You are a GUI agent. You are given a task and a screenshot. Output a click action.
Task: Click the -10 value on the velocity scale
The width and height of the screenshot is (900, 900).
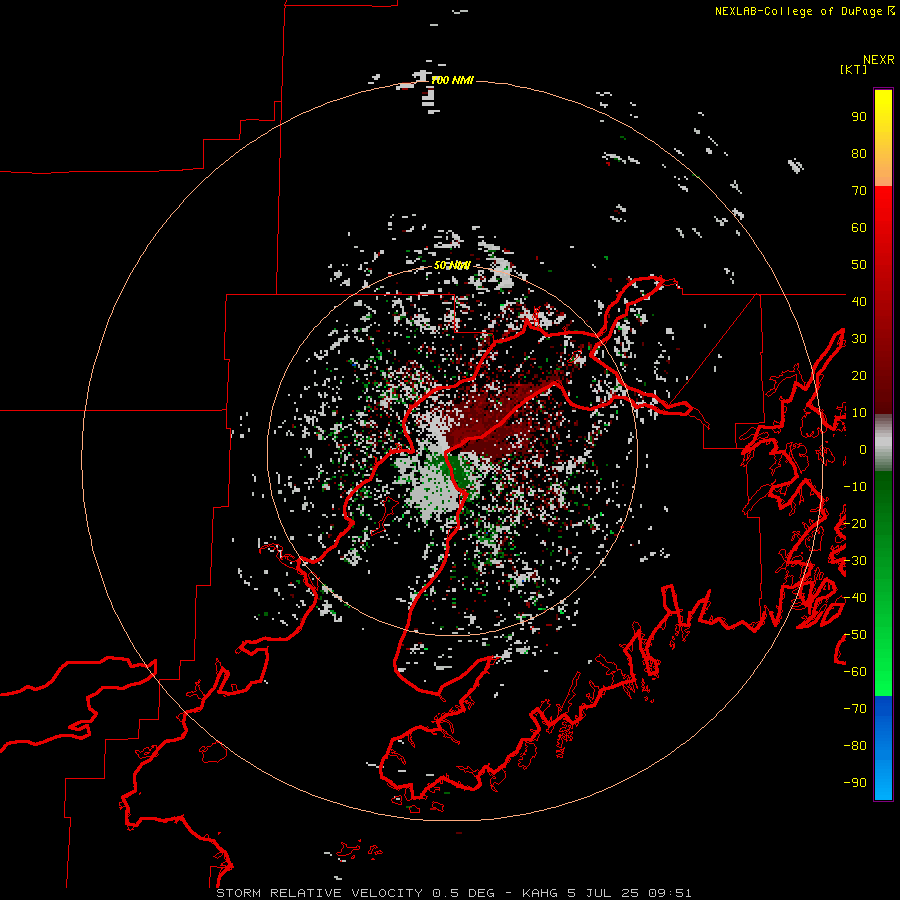855,487
